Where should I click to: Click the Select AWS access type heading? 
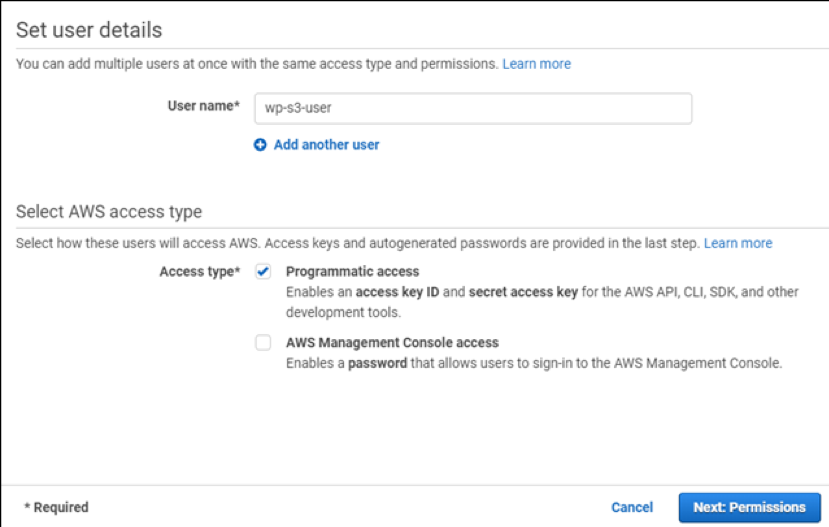[109, 211]
